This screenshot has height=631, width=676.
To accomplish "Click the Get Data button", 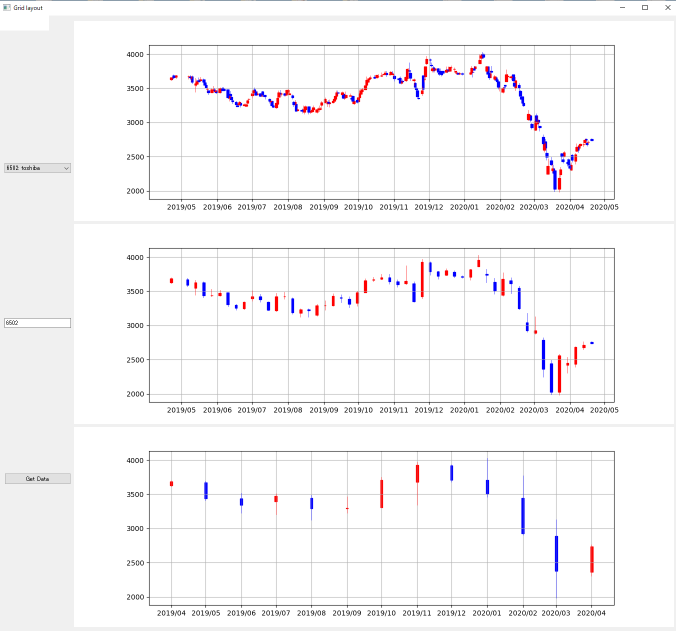I will point(38,478).
